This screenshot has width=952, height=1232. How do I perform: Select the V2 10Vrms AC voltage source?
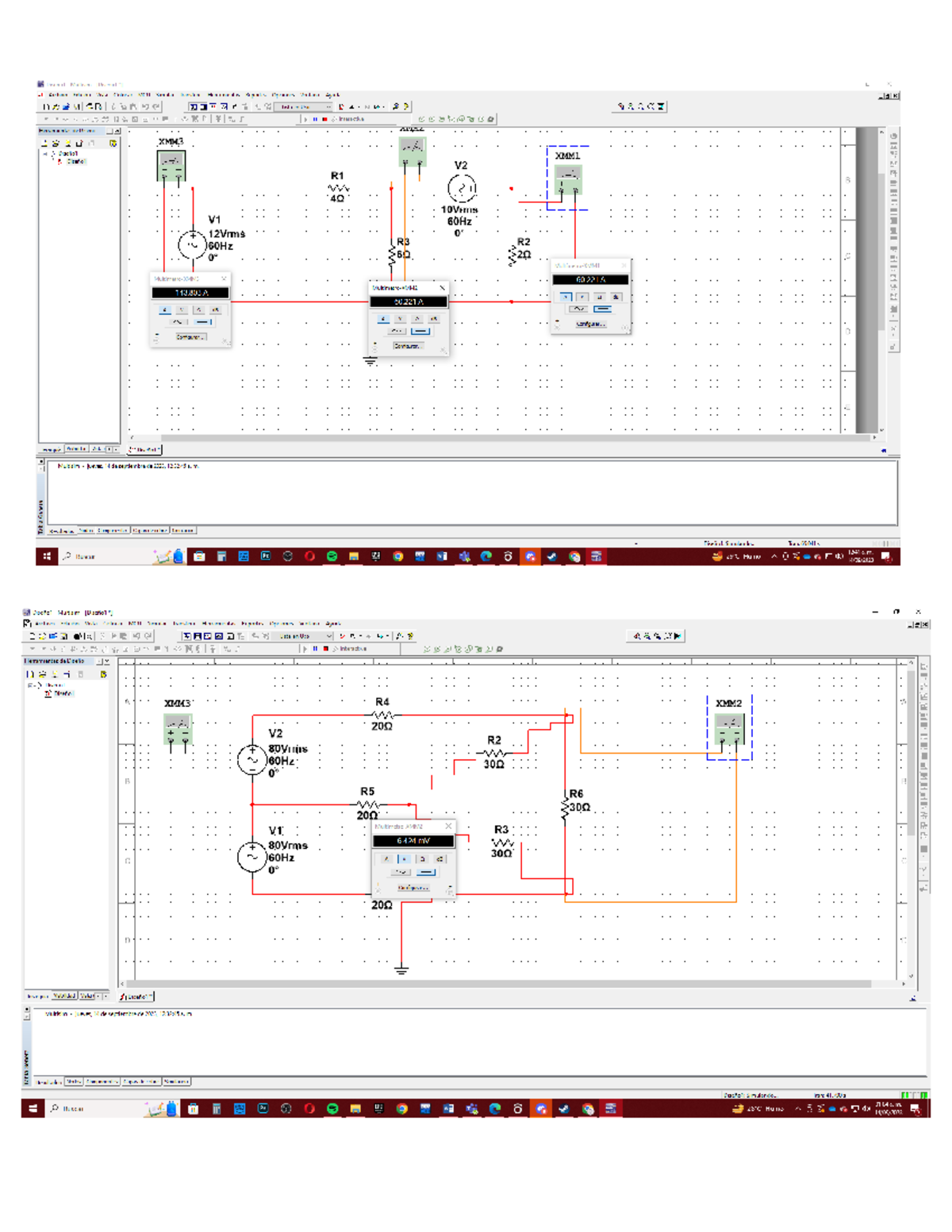tap(462, 189)
